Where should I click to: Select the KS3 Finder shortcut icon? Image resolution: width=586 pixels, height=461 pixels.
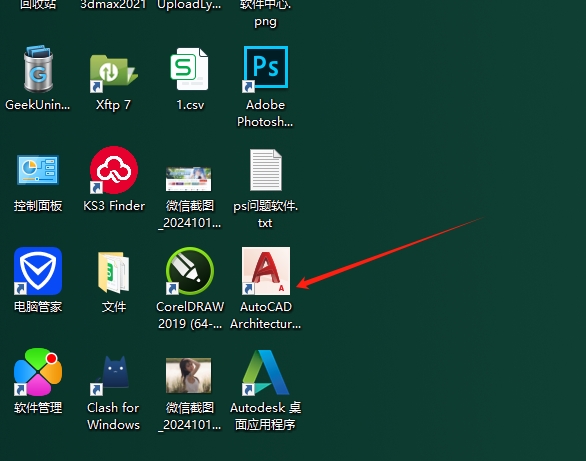pos(114,170)
